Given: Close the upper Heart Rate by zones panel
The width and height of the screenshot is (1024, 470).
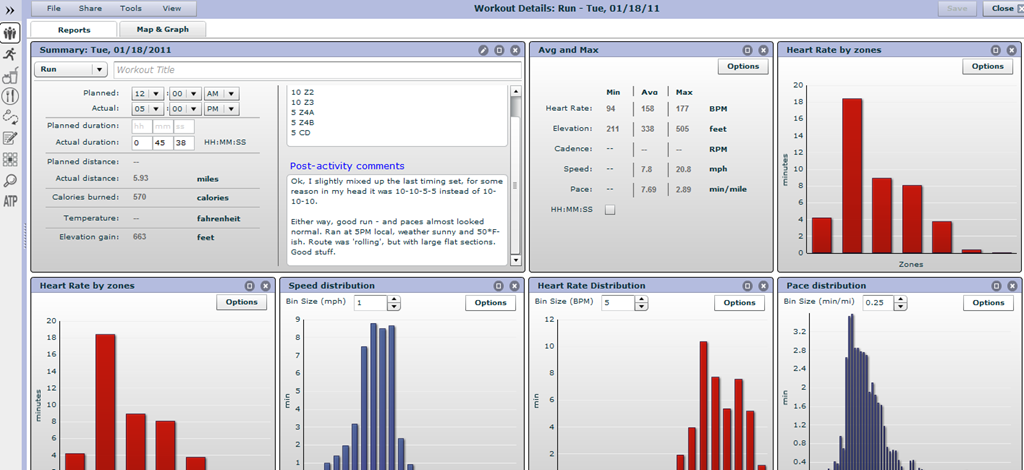Looking at the screenshot, I should pyautogui.click(x=1011, y=50).
